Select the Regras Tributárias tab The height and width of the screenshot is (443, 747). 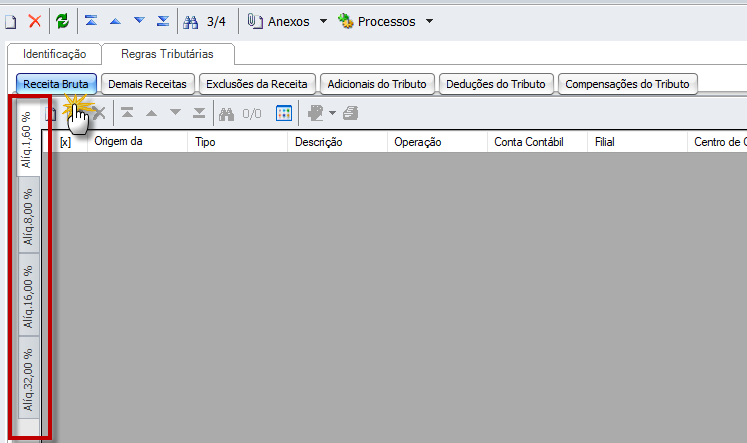167,54
